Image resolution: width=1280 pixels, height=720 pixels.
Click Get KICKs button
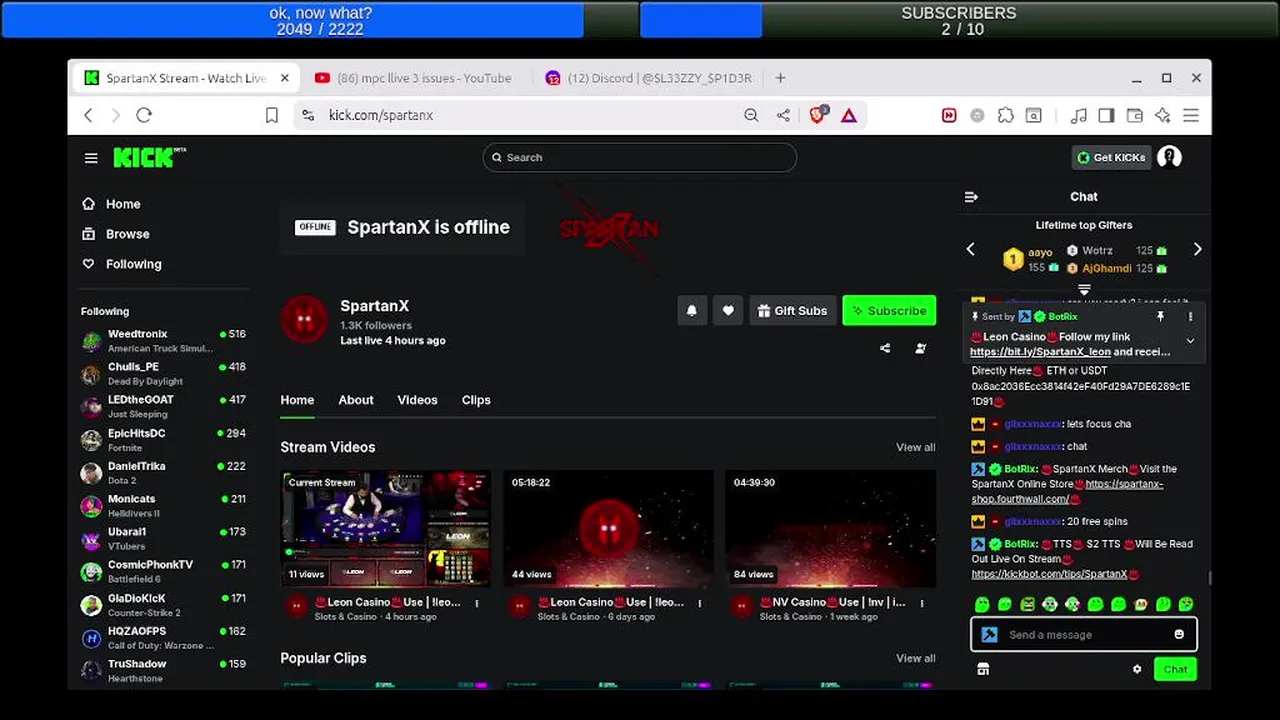[x=1110, y=157]
